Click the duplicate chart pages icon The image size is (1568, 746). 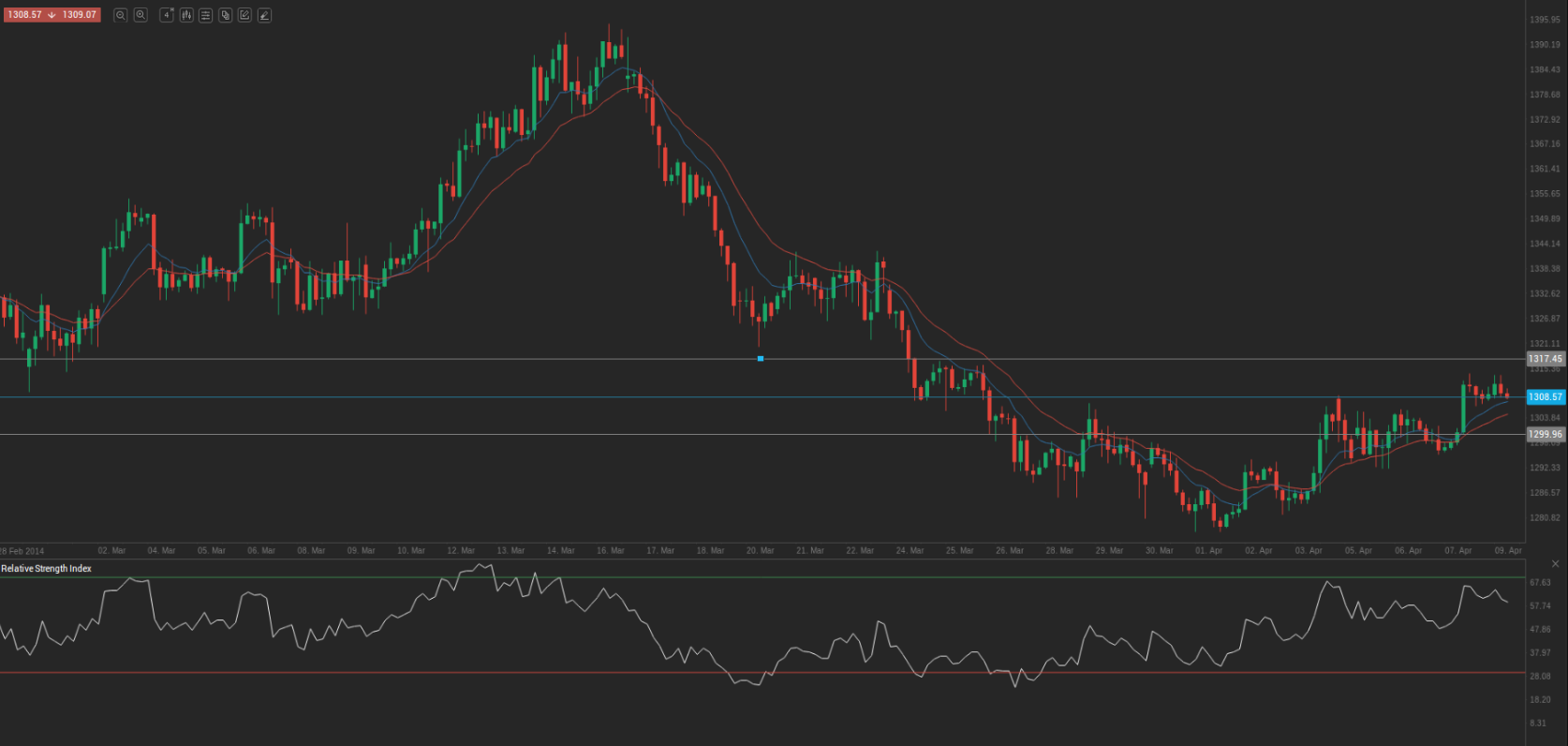coord(226,15)
